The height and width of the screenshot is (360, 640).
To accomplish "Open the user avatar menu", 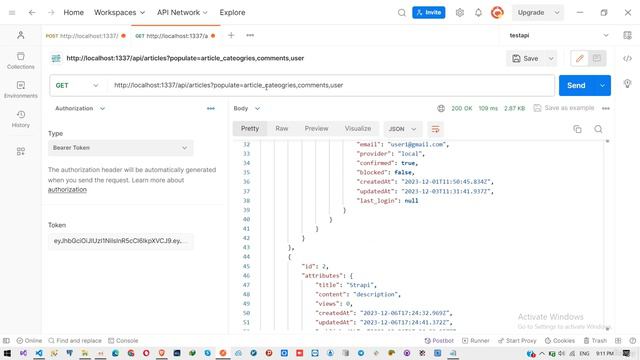I will point(497,13).
